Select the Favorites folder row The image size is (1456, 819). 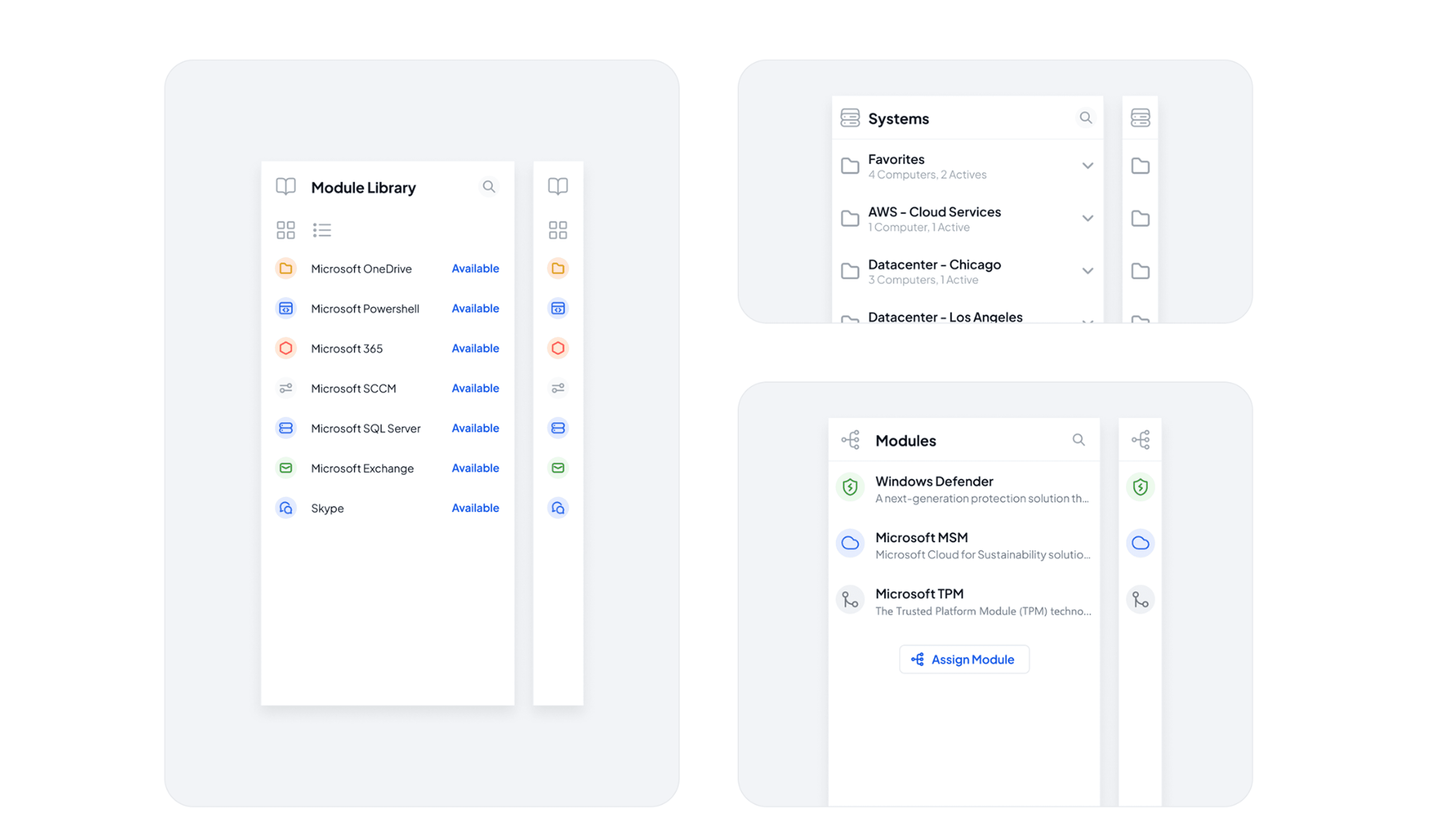coord(968,166)
